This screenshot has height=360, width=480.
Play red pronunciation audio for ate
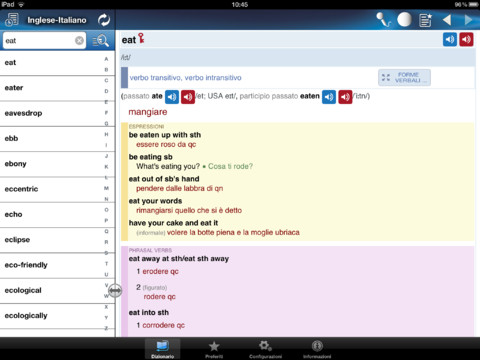[x=188, y=97]
